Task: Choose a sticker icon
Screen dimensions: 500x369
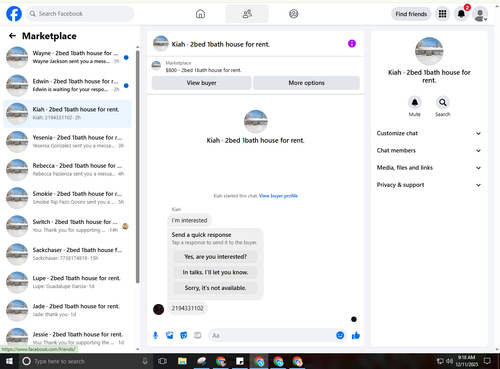Action: pyautogui.click(x=184, y=335)
